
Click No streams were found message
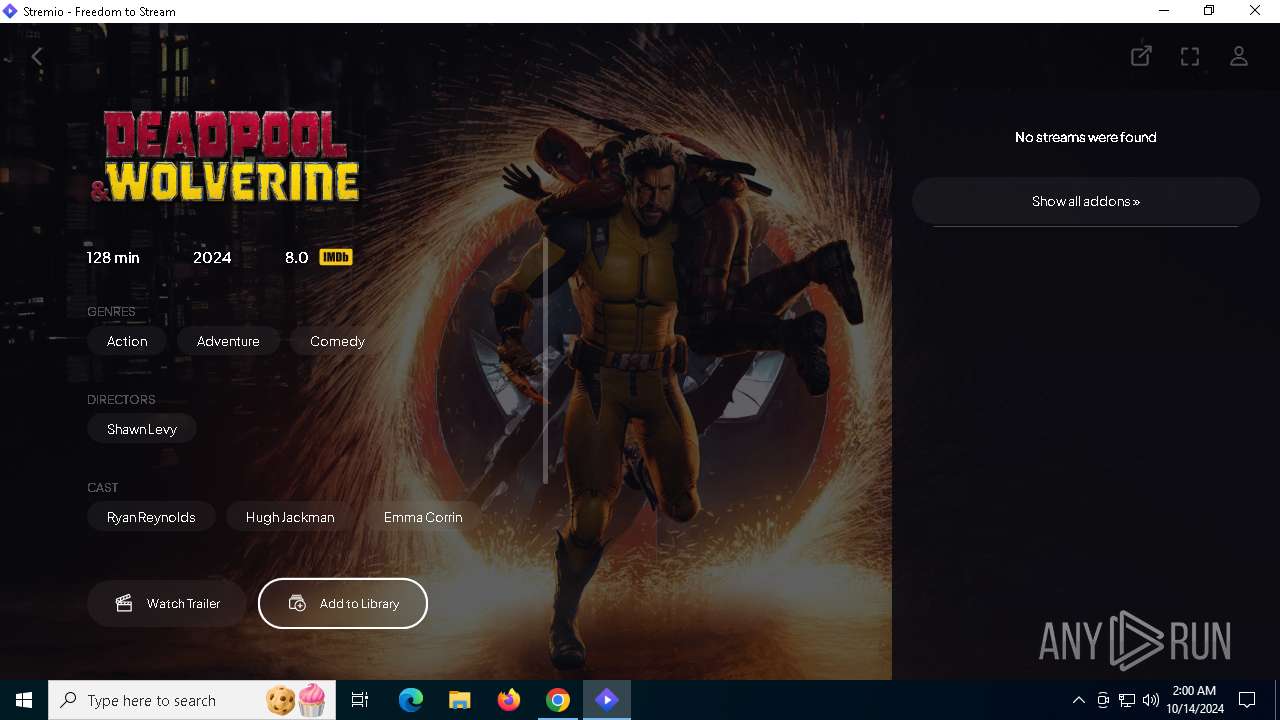point(1086,137)
